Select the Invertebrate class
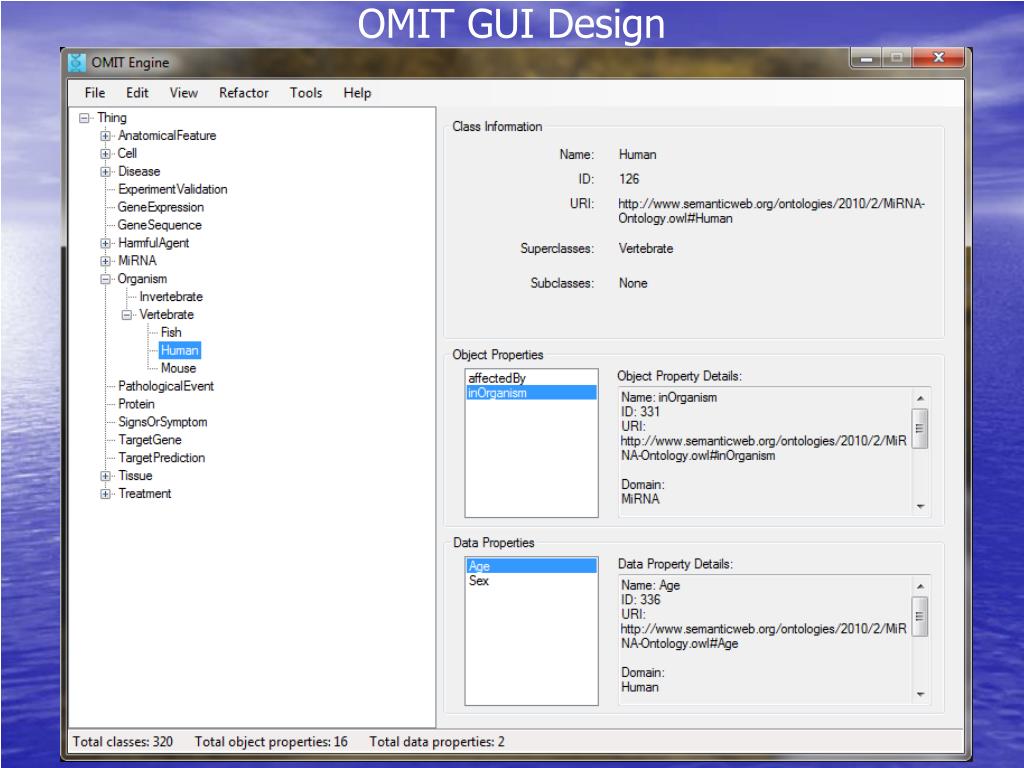1024x768 pixels. [171, 296]
